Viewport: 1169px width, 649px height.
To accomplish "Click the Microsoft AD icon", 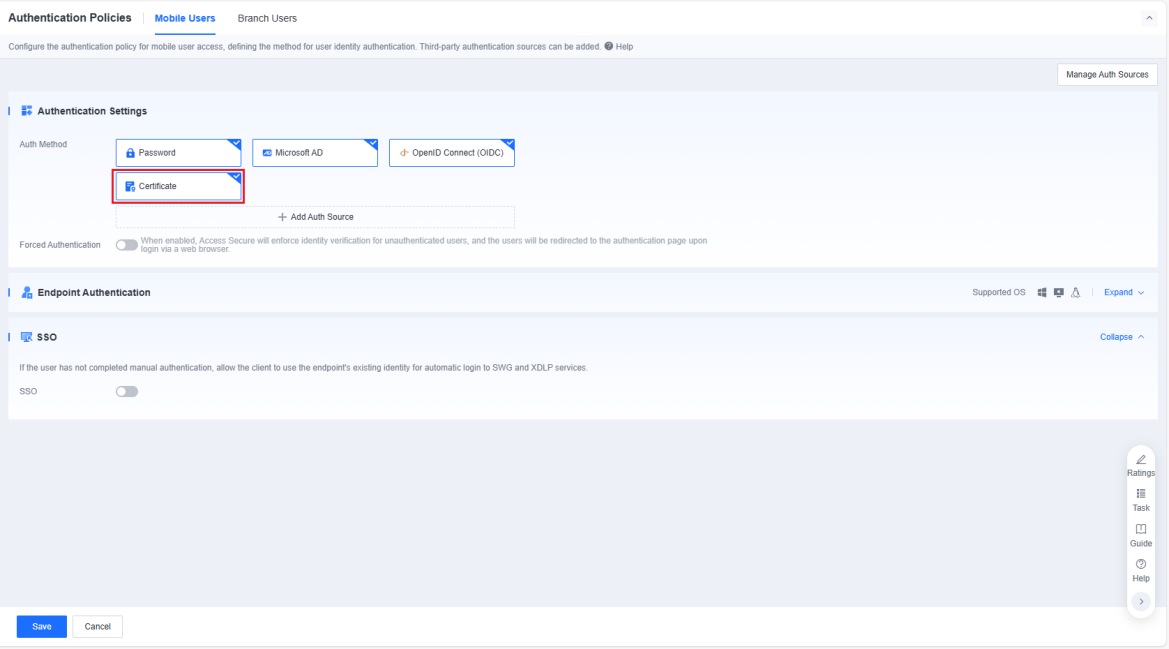I will tap(267, 153).
